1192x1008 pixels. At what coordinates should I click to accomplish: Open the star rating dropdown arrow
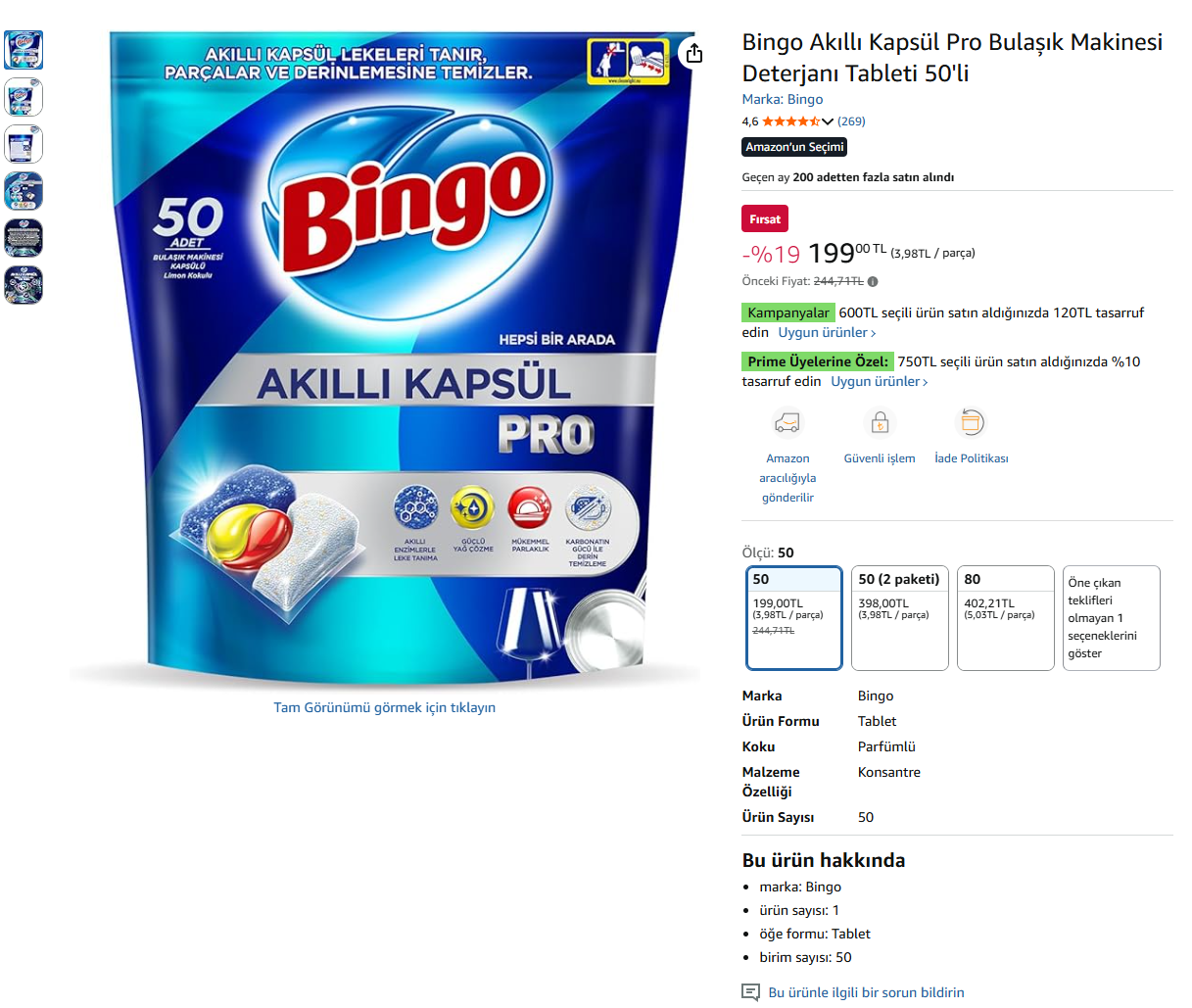click(828, 121)
